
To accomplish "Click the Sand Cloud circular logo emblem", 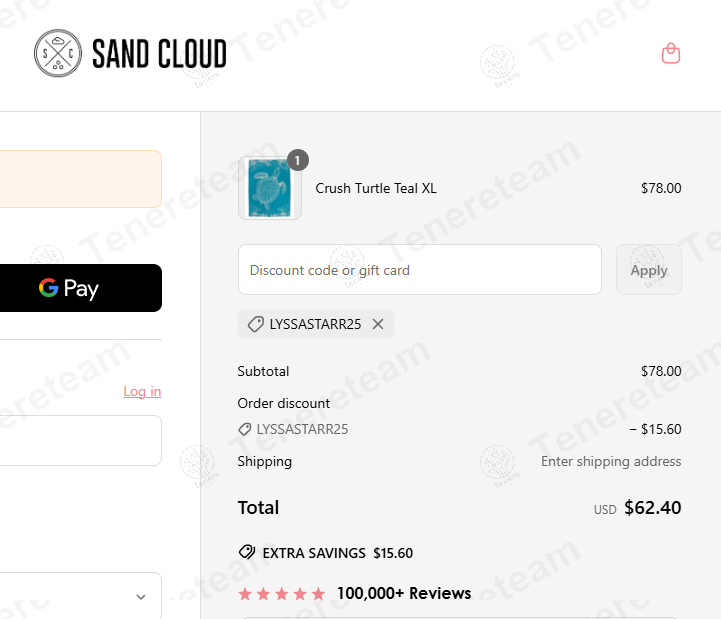I will pos(60,53).
